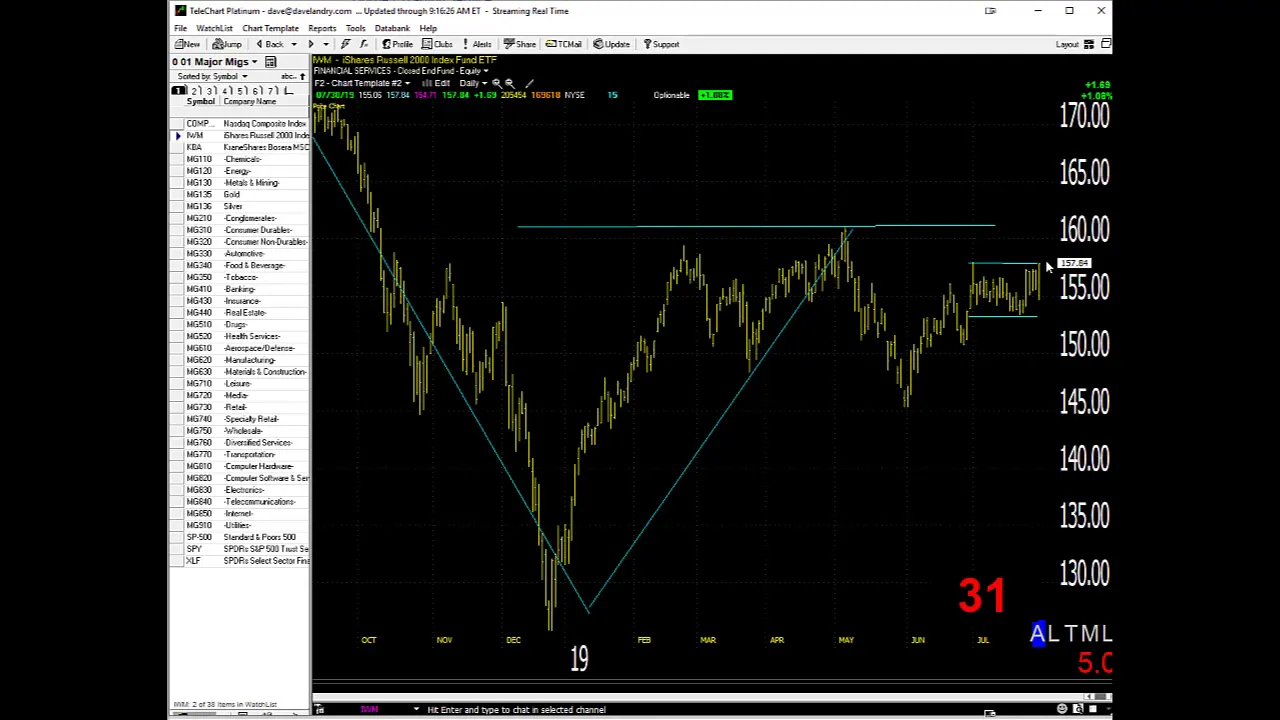Select MG136 Silver row
Image resolution: width=1280 pixels, height=720 pixels.
point(240,206)
